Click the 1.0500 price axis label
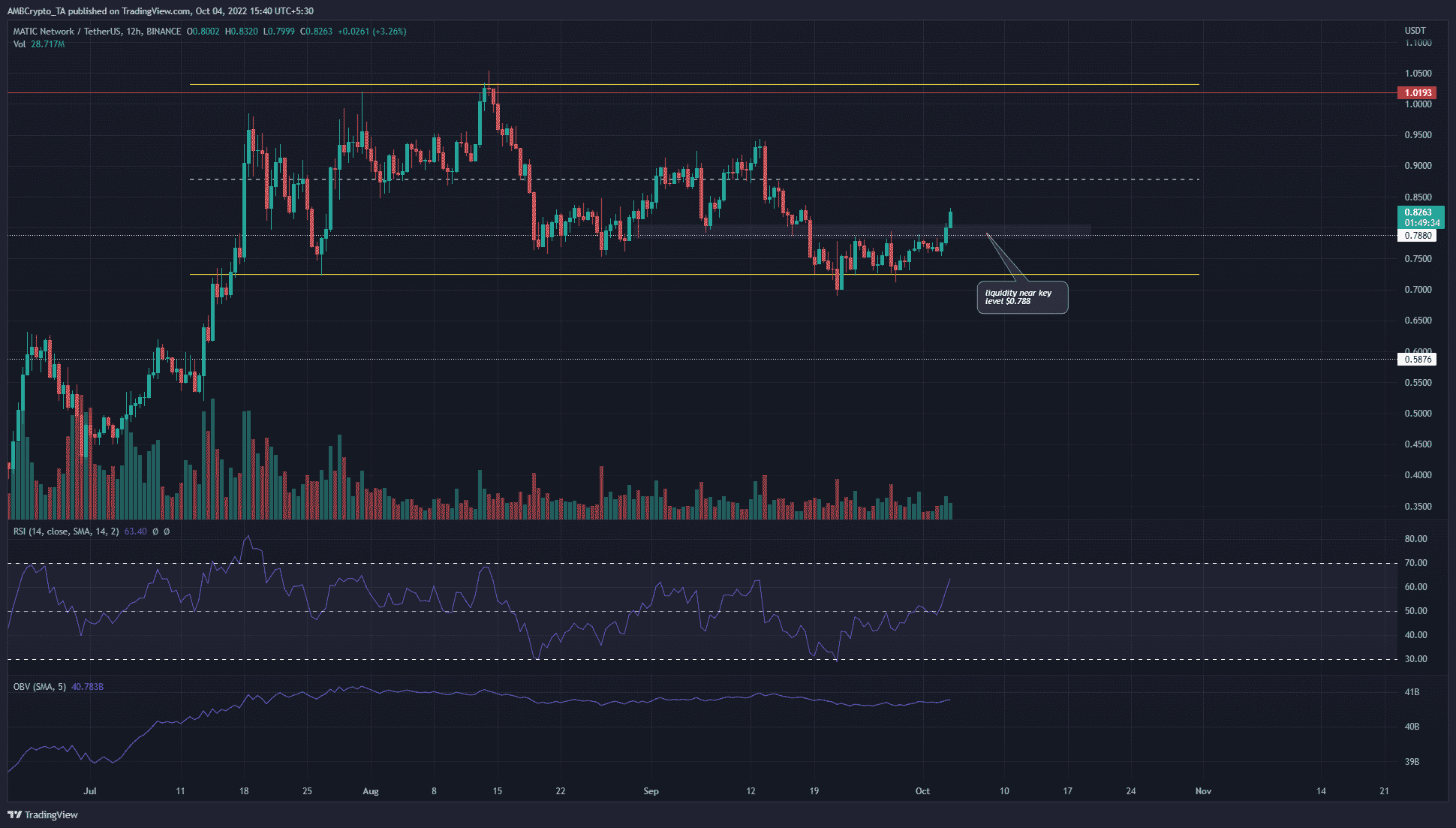 1418,74
